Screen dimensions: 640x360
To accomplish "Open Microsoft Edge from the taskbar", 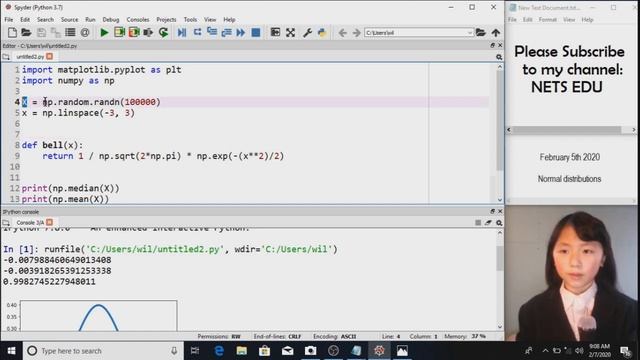I will tap(219, 351).
